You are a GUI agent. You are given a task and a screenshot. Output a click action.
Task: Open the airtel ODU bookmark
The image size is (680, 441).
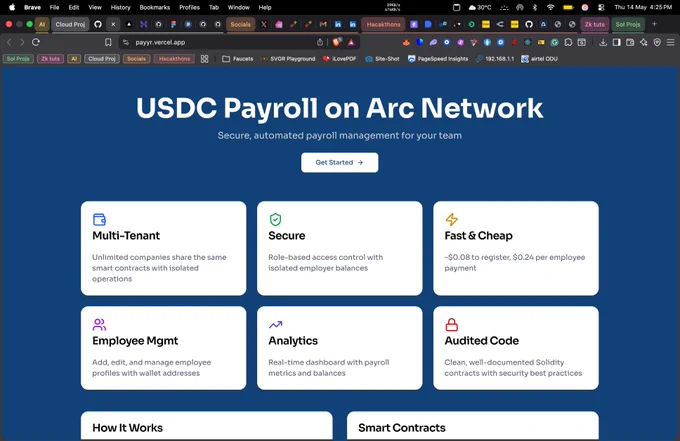coord(539,59)
